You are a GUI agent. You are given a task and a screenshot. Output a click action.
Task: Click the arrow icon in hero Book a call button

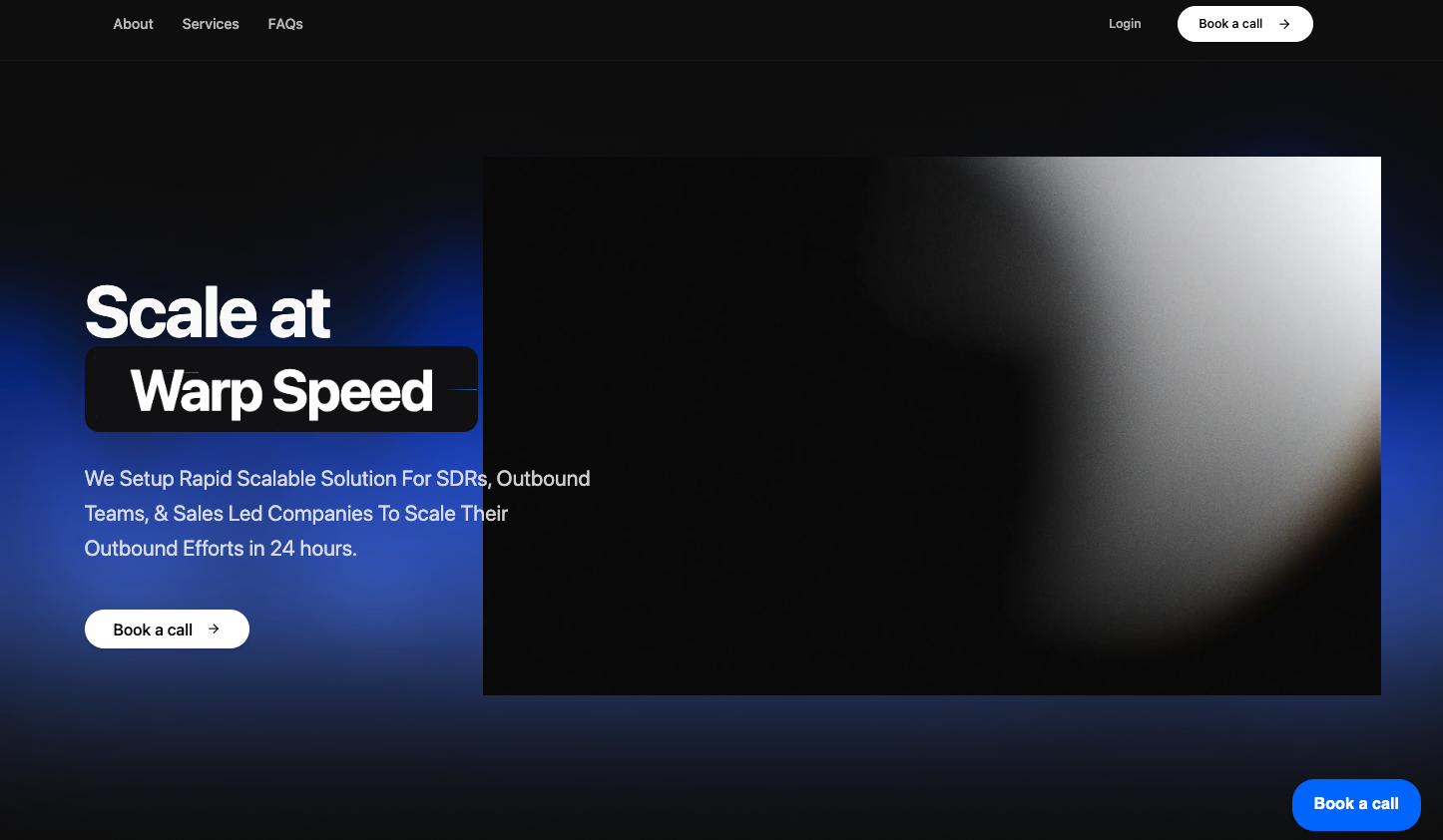[x=214, y=629]
